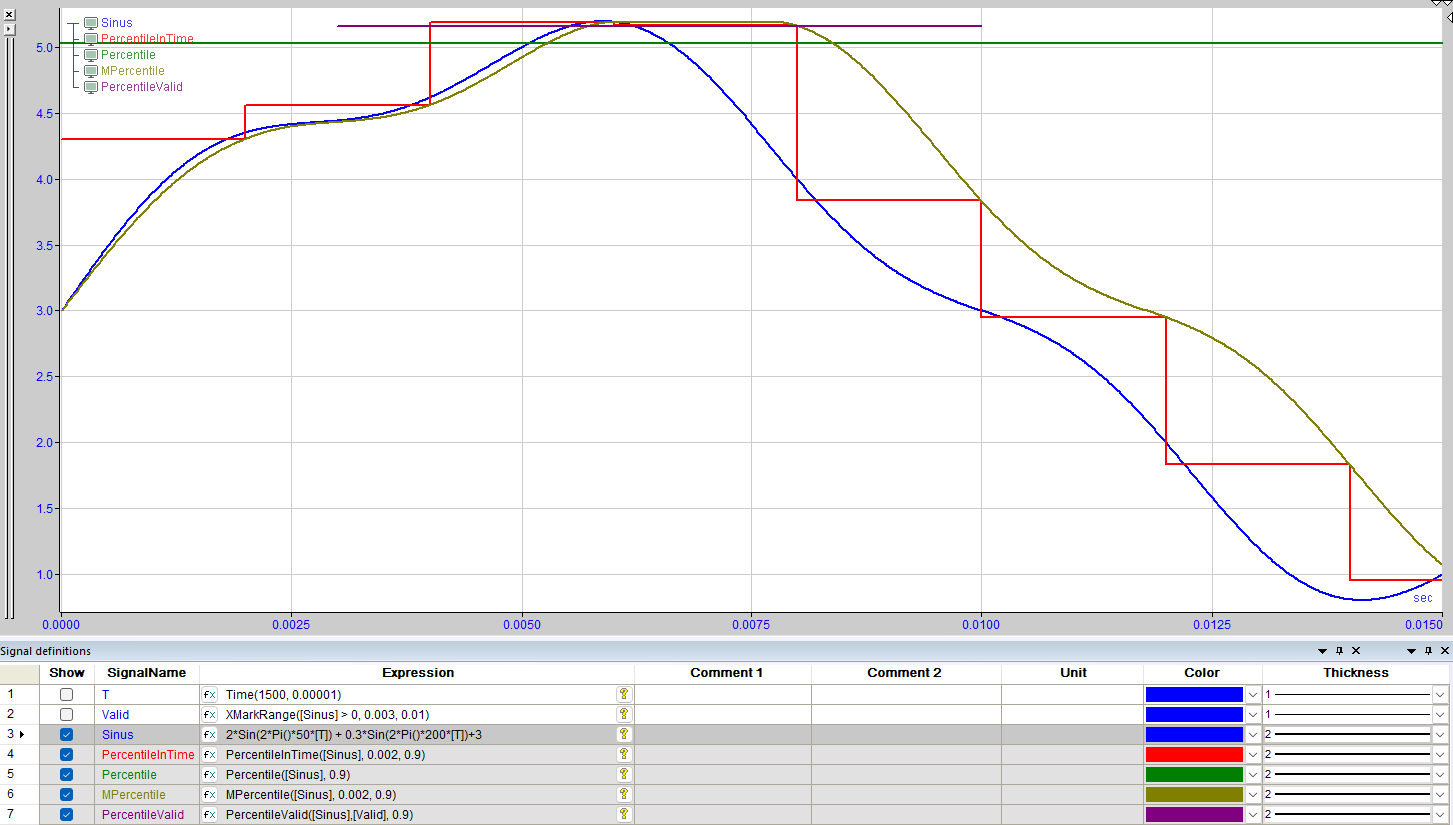Select the PercentileValid label in the graph legend

click(142, 87)
